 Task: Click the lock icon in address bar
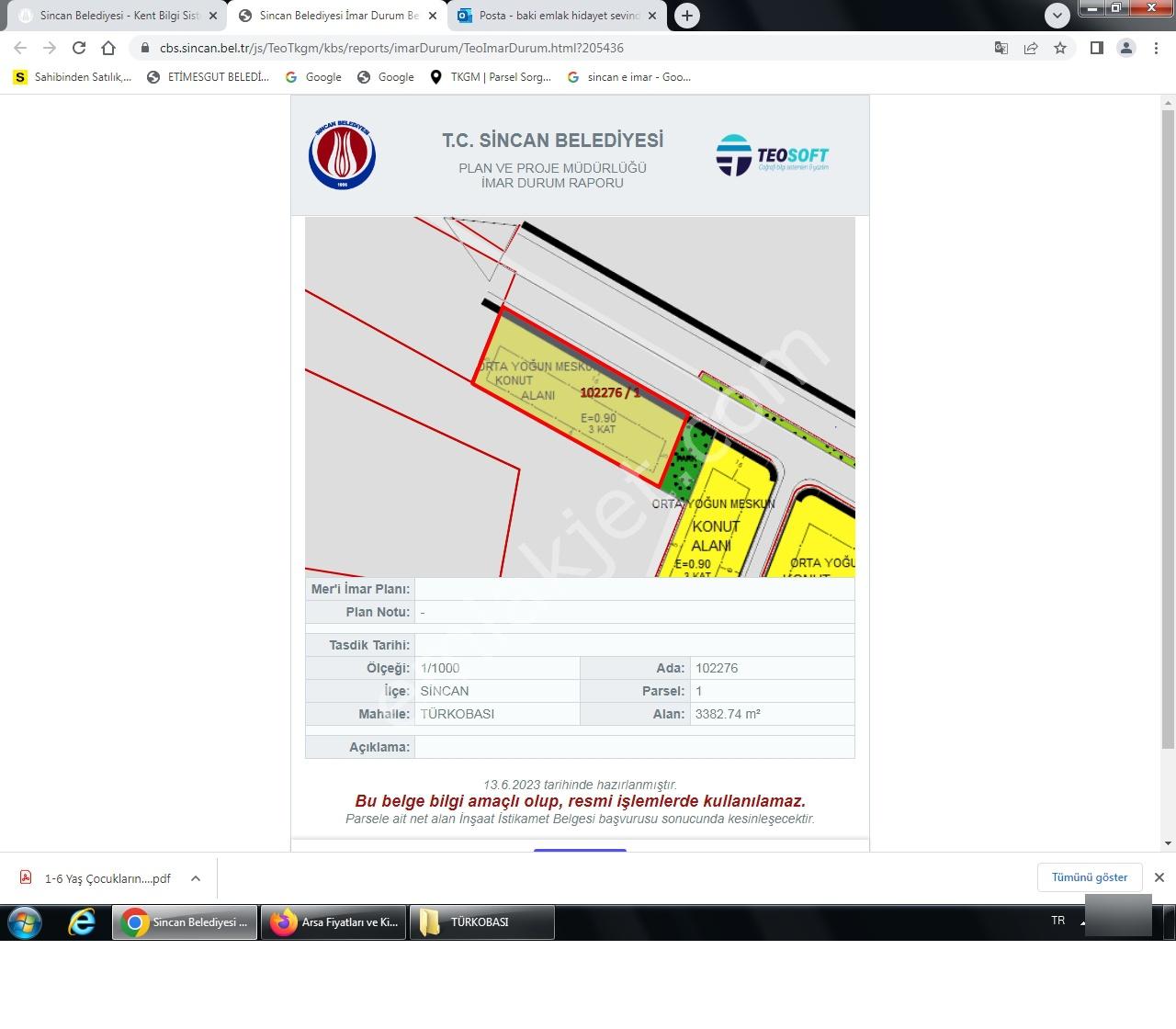click(x=145, y=48)
